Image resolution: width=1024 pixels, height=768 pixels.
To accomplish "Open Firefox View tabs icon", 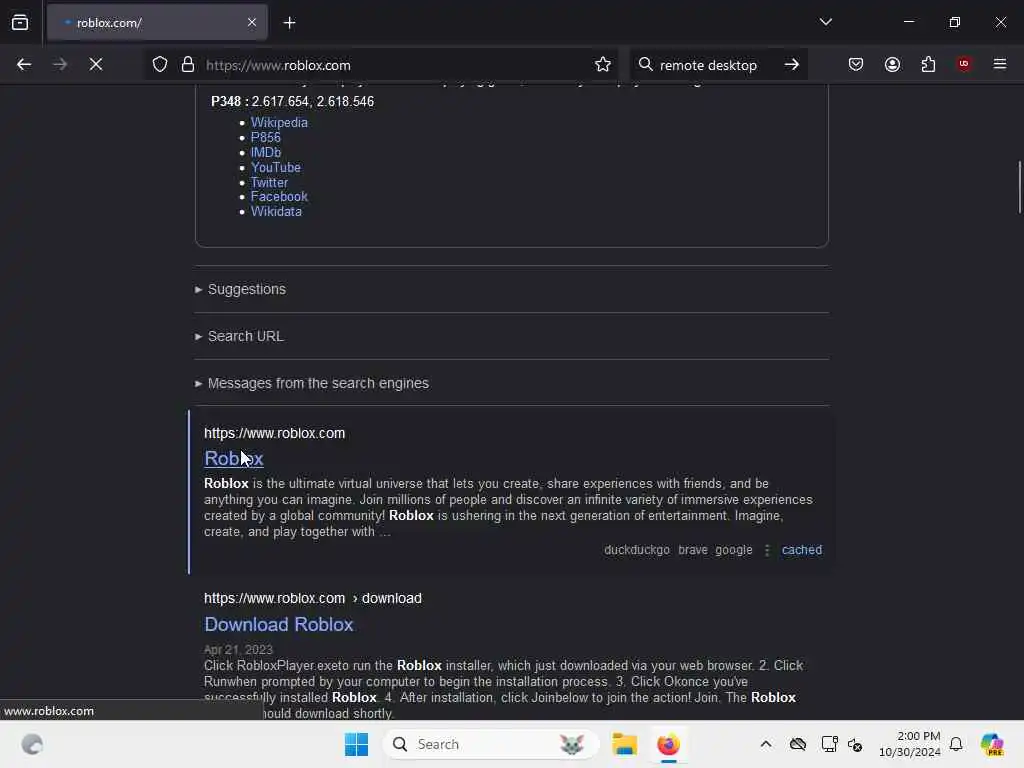I will click(20, 22).
